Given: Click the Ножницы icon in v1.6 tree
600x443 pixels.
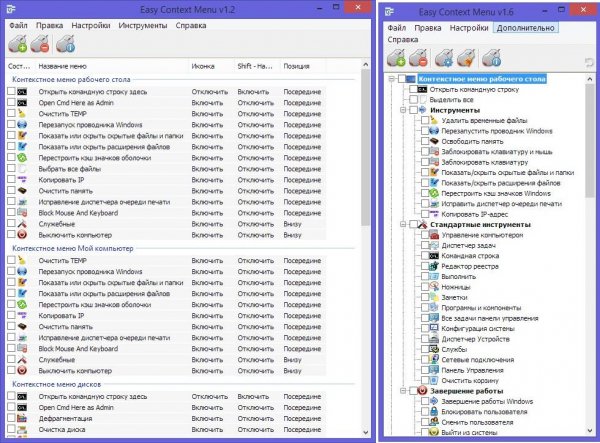Looking at the screenshot, I should pos(434,287).
